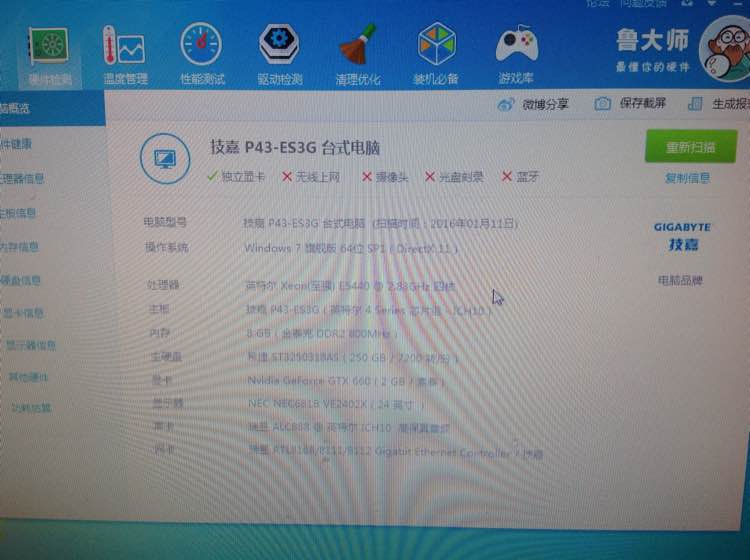Click the Xeon E5440 processor text
Image resolution: width=750 pixels, height=560 pixels.
click(x=350, y=286)
